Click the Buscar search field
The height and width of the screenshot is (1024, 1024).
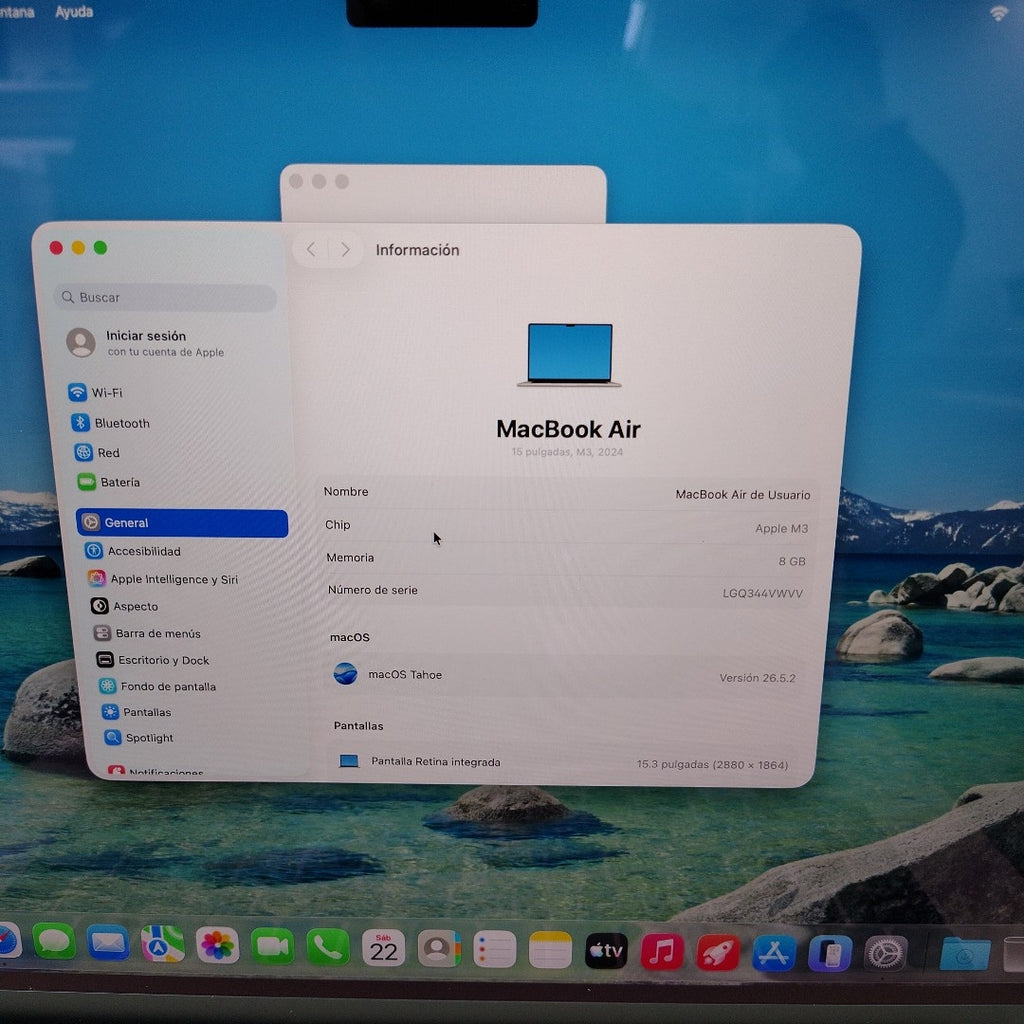pyautogui.click(x=165, y=297)
